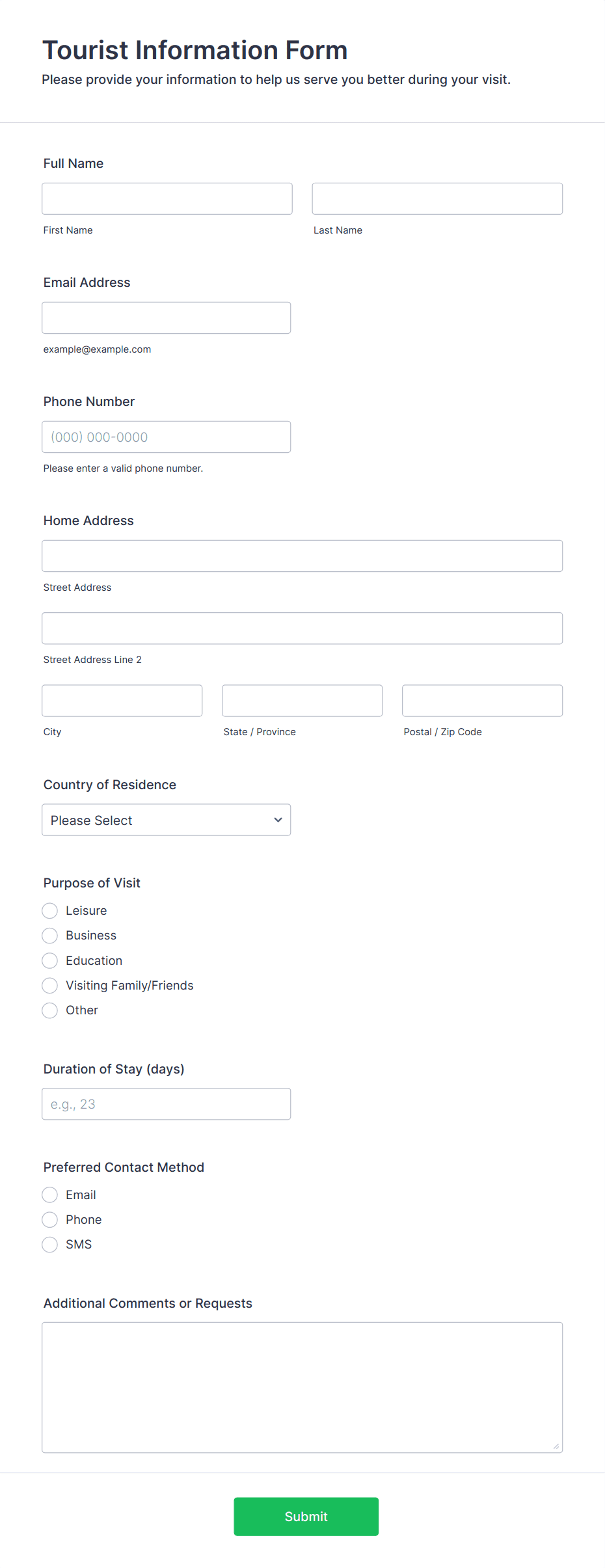
Task: Select SMS contact method
Action: click(50, 1244)
